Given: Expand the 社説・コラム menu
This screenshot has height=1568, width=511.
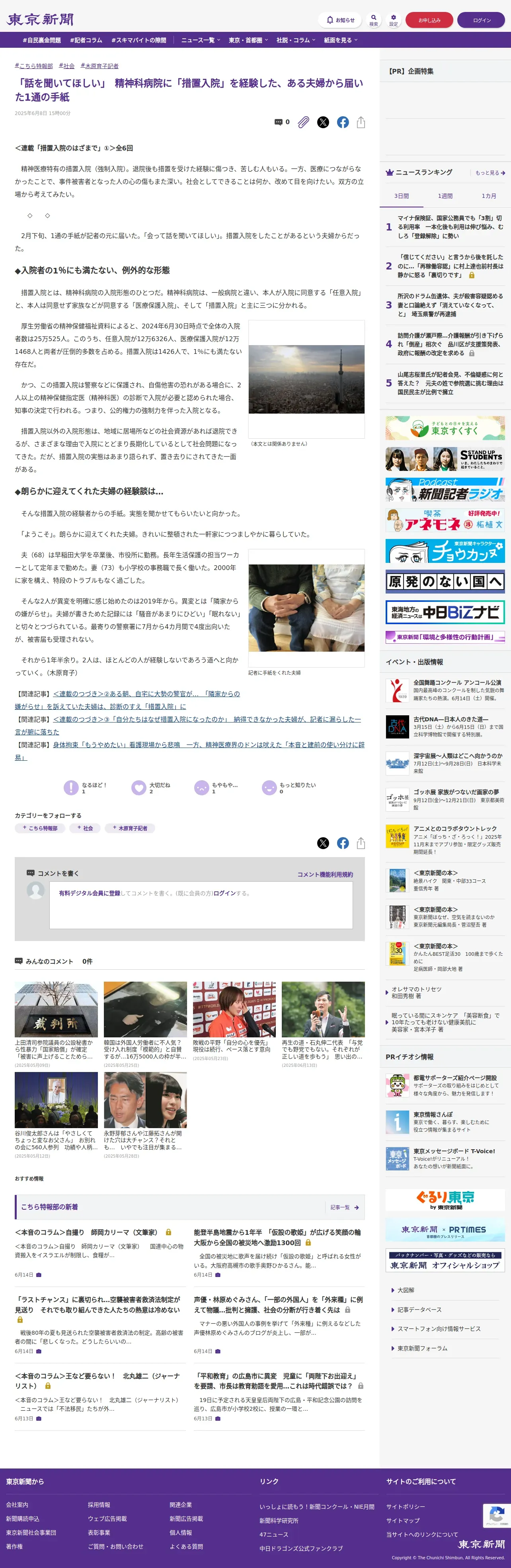Looking at the screenshot, I should pyautogui.click(x=296, y=40).
